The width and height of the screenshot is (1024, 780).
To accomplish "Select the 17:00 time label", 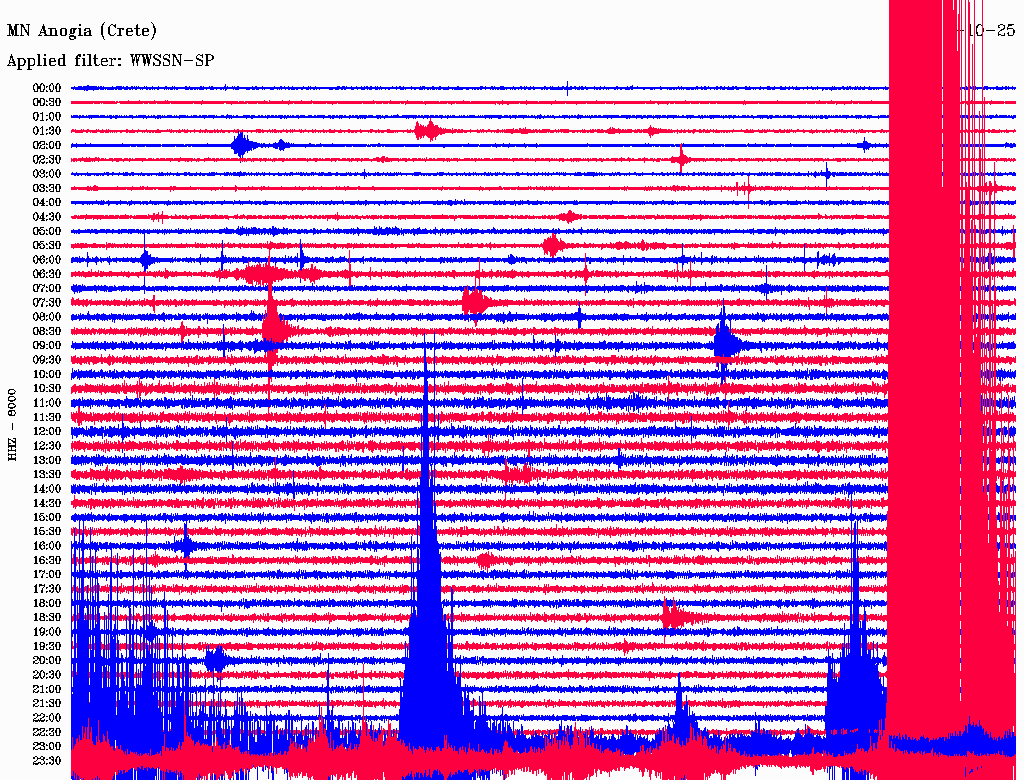I will [x=47, y=574].
